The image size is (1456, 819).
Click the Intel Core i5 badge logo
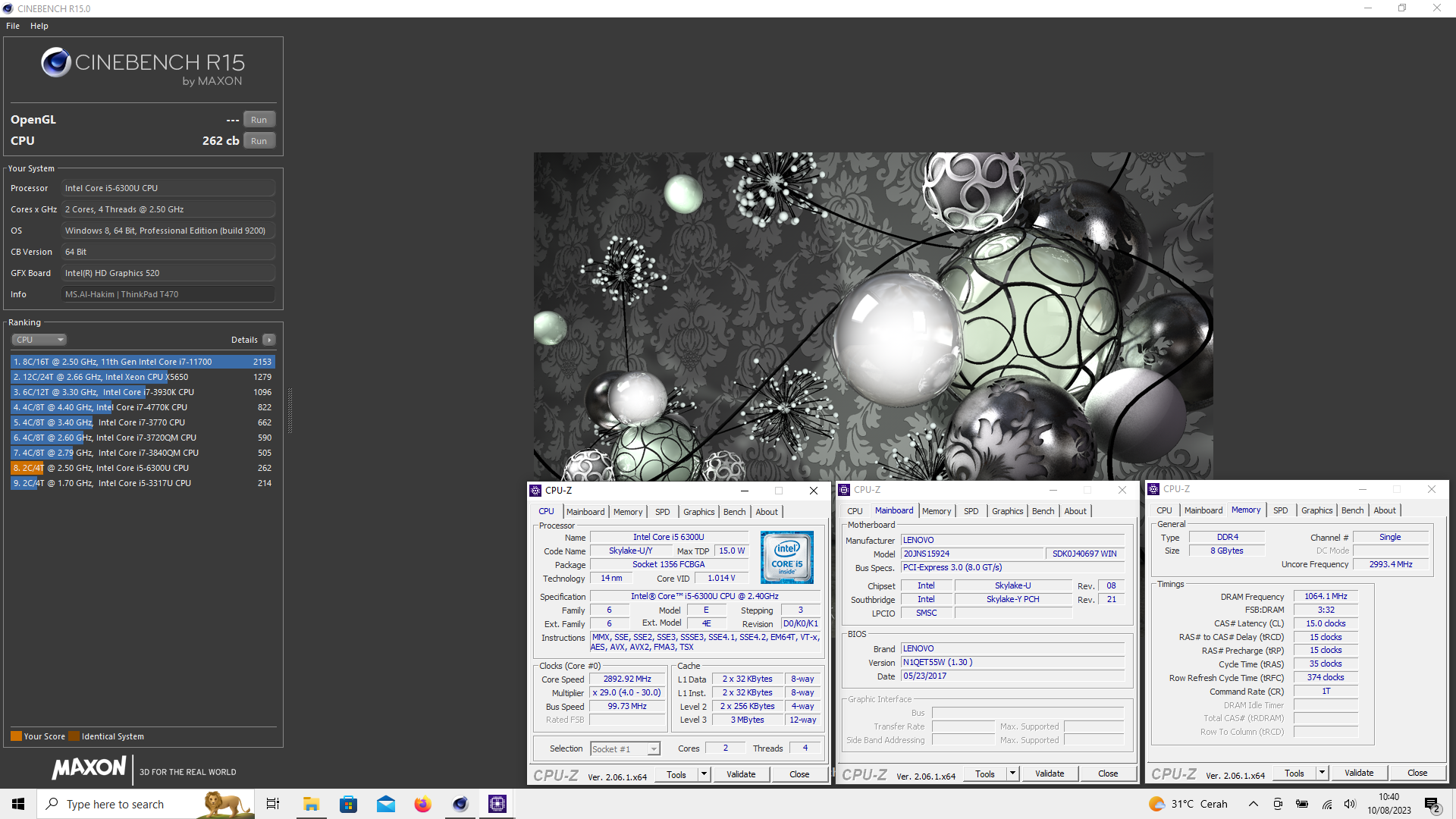pos(787,557)
